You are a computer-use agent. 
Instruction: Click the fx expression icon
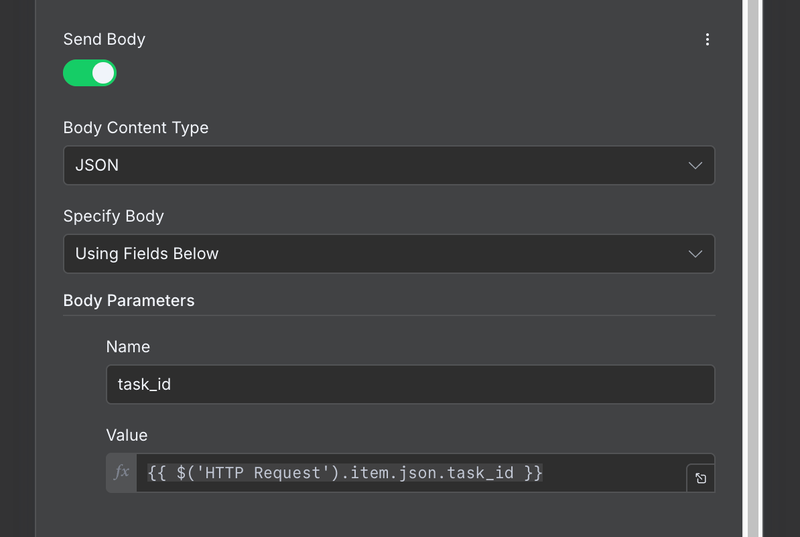[x=122, y=473]
